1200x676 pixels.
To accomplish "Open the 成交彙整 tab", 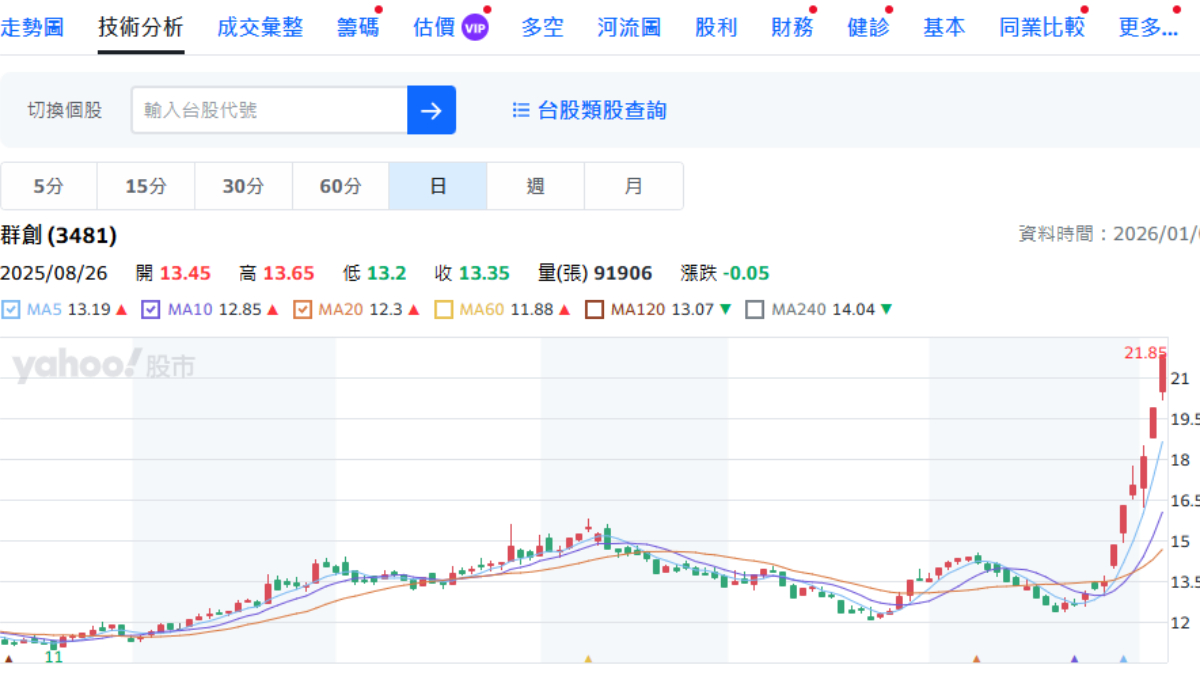I will point(260,27).
